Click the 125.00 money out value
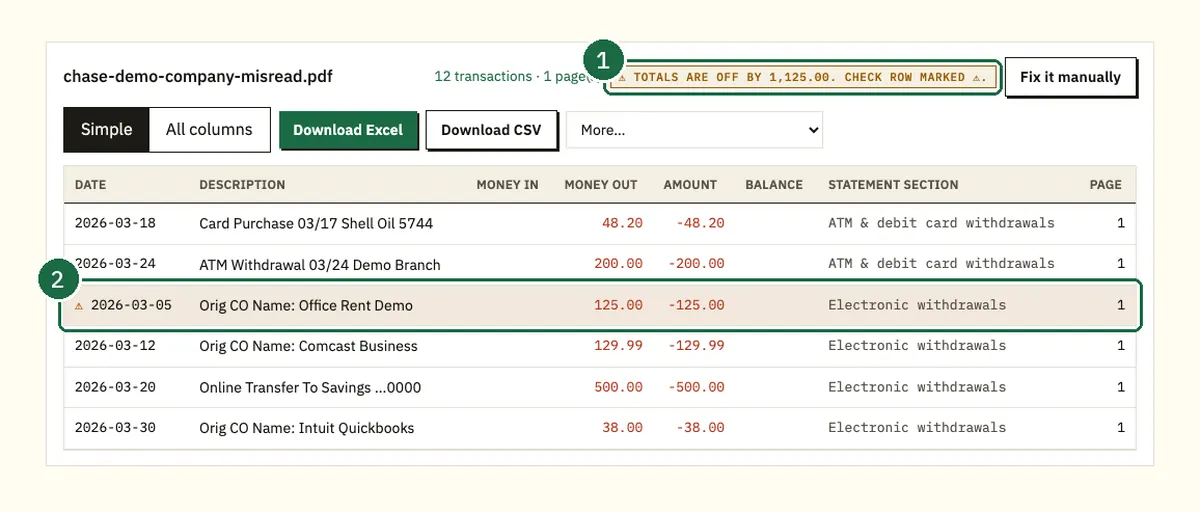1200x512 pixels. coord(618,305)
